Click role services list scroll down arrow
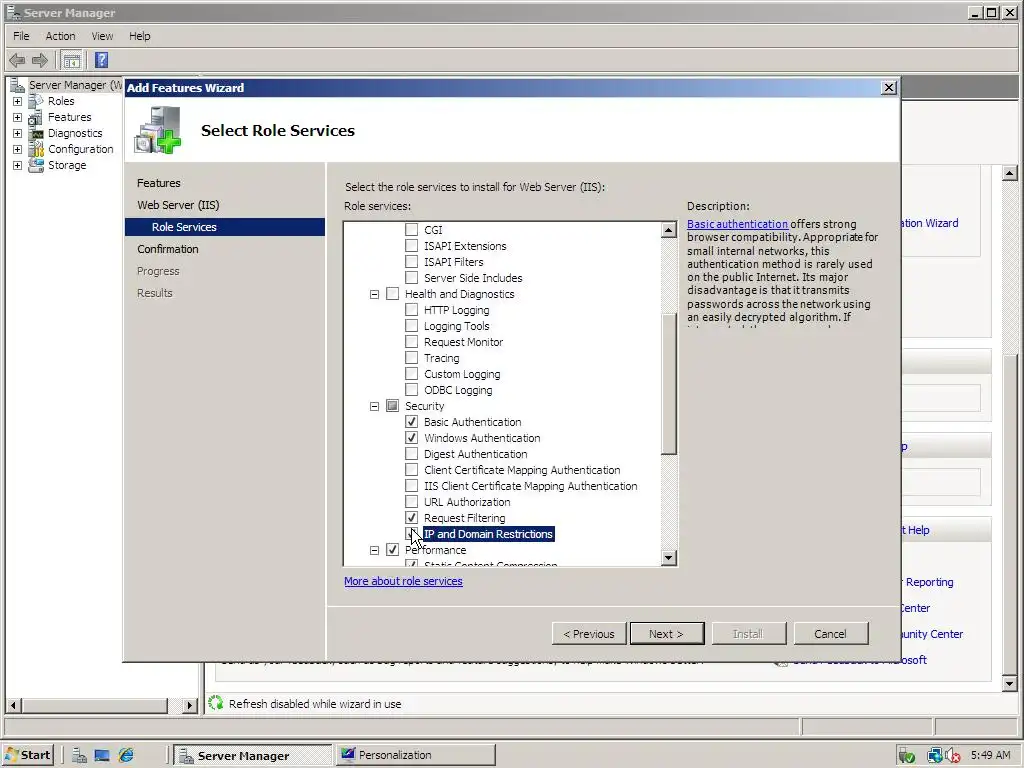Image resolution: width=1024 pixels, height=768 pixels. [669, 558]
